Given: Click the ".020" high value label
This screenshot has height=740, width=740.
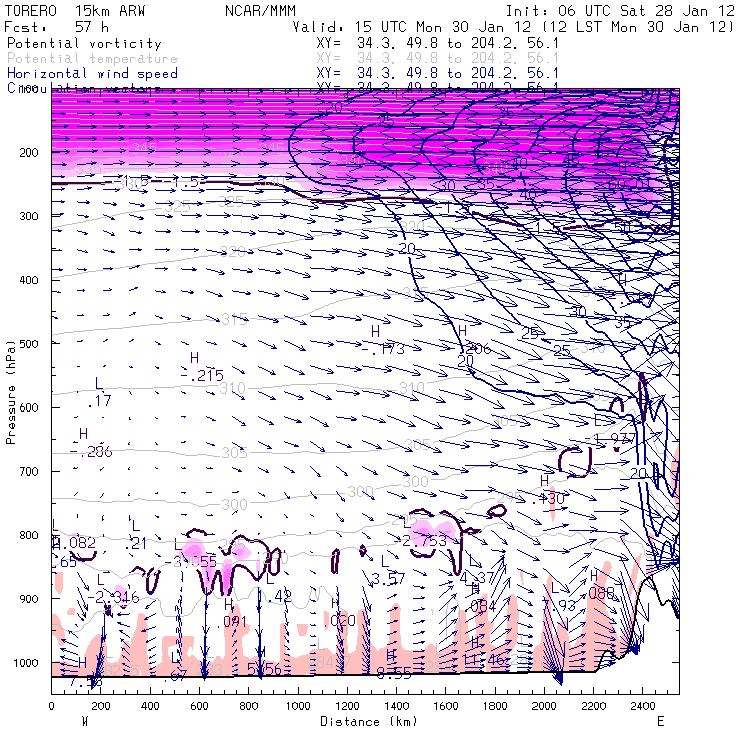Looking at the screenshot, I should (339, 621).
